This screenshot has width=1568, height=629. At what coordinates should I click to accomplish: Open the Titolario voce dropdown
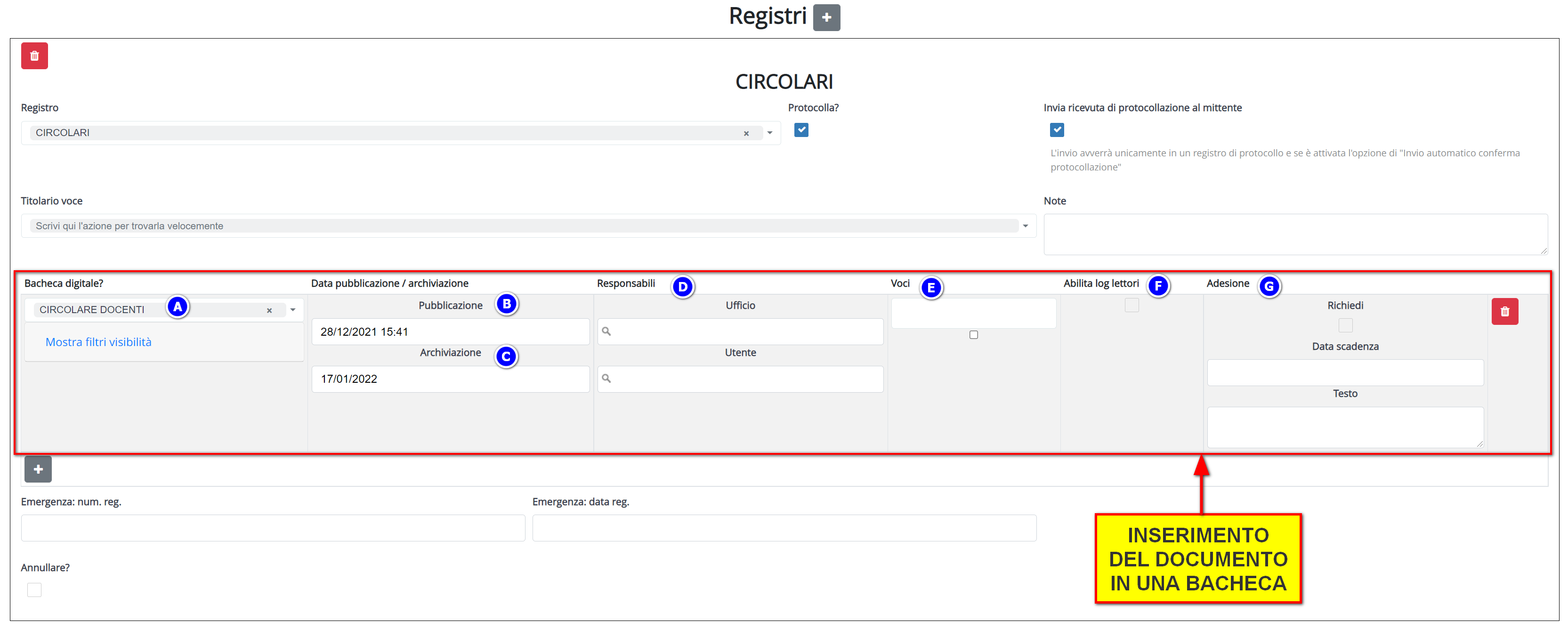click(x=1025, y=226)
